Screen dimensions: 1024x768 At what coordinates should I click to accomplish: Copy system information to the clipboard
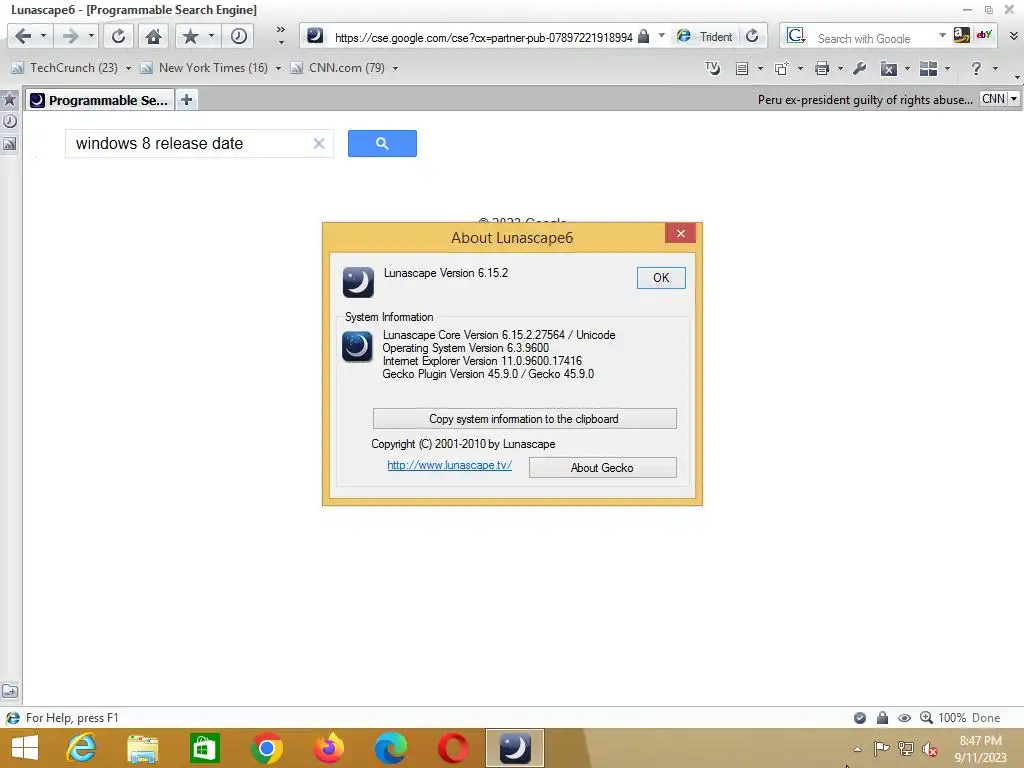click(x=524, y=419)
